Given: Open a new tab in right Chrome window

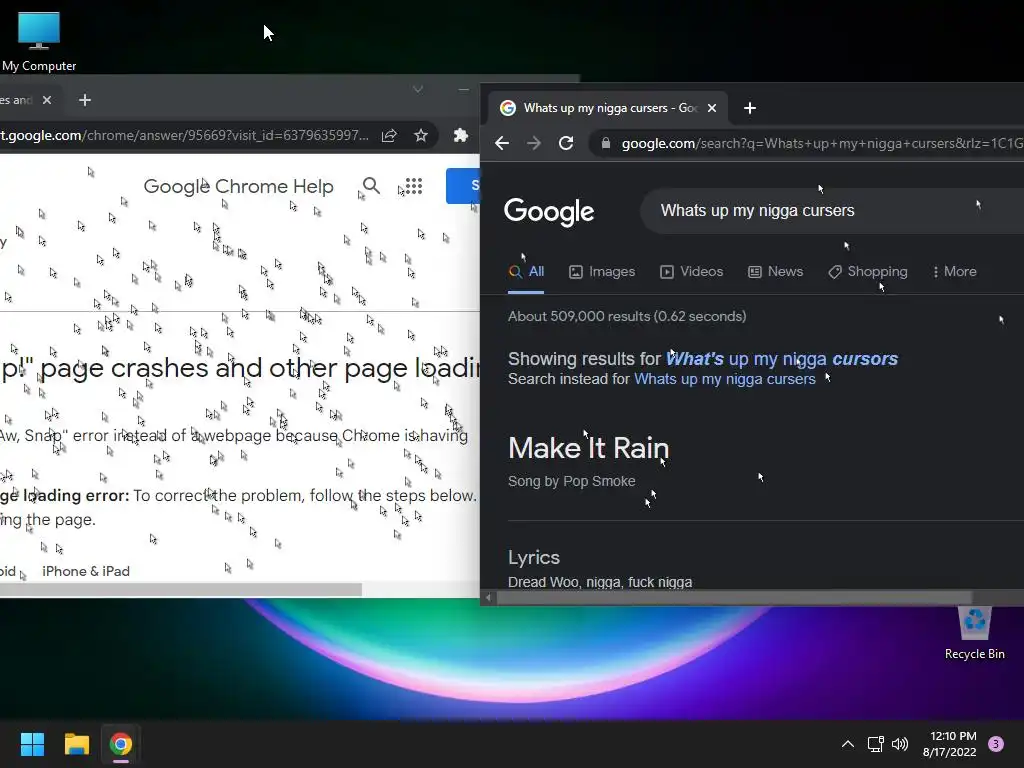Looking at the screenshot, I should (x=750, y=108).
